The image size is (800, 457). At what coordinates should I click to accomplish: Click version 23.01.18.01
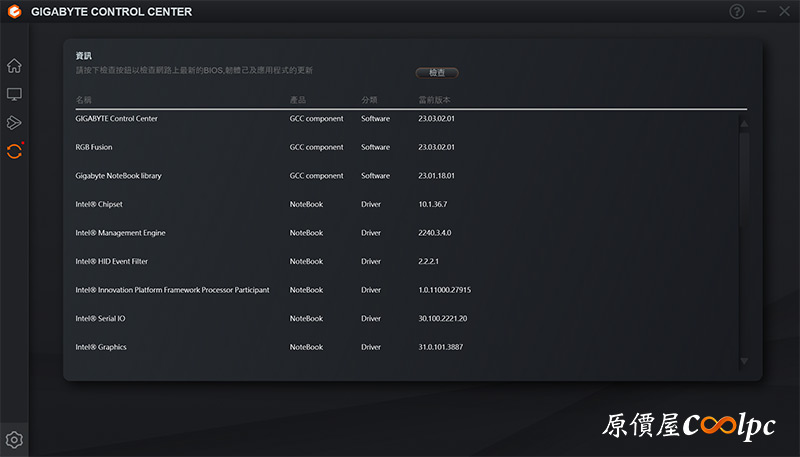437,175
